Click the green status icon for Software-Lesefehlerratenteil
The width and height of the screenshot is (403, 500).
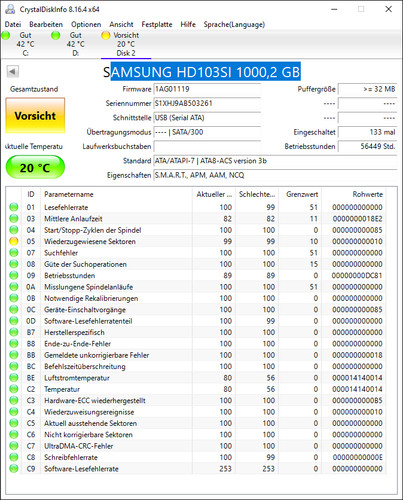point(14,321)
